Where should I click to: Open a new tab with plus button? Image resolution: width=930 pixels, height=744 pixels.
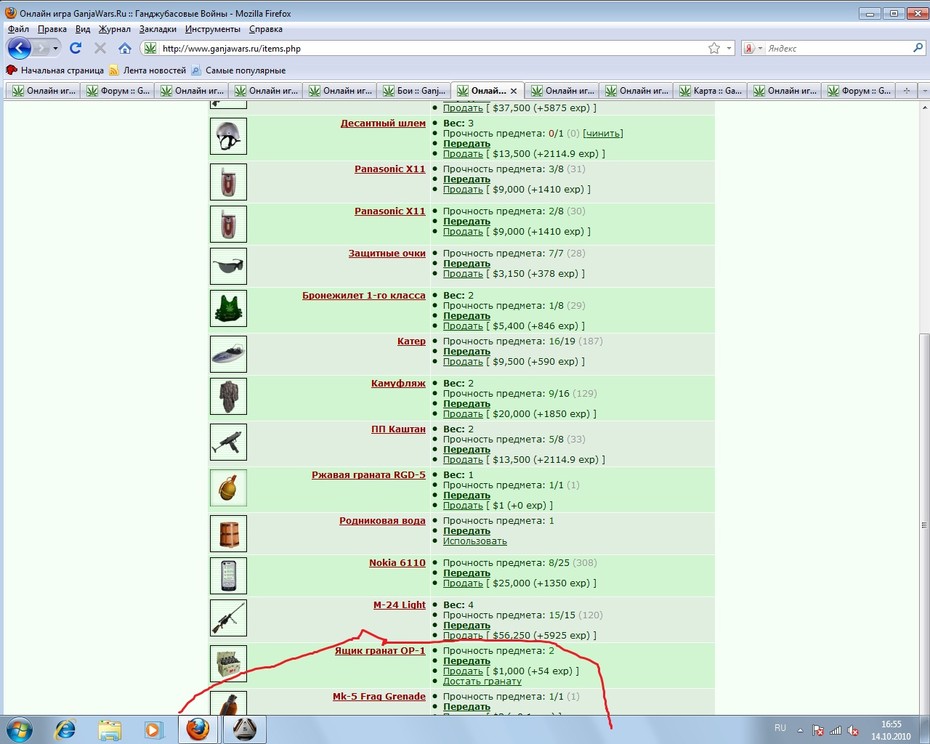point(906,91)
